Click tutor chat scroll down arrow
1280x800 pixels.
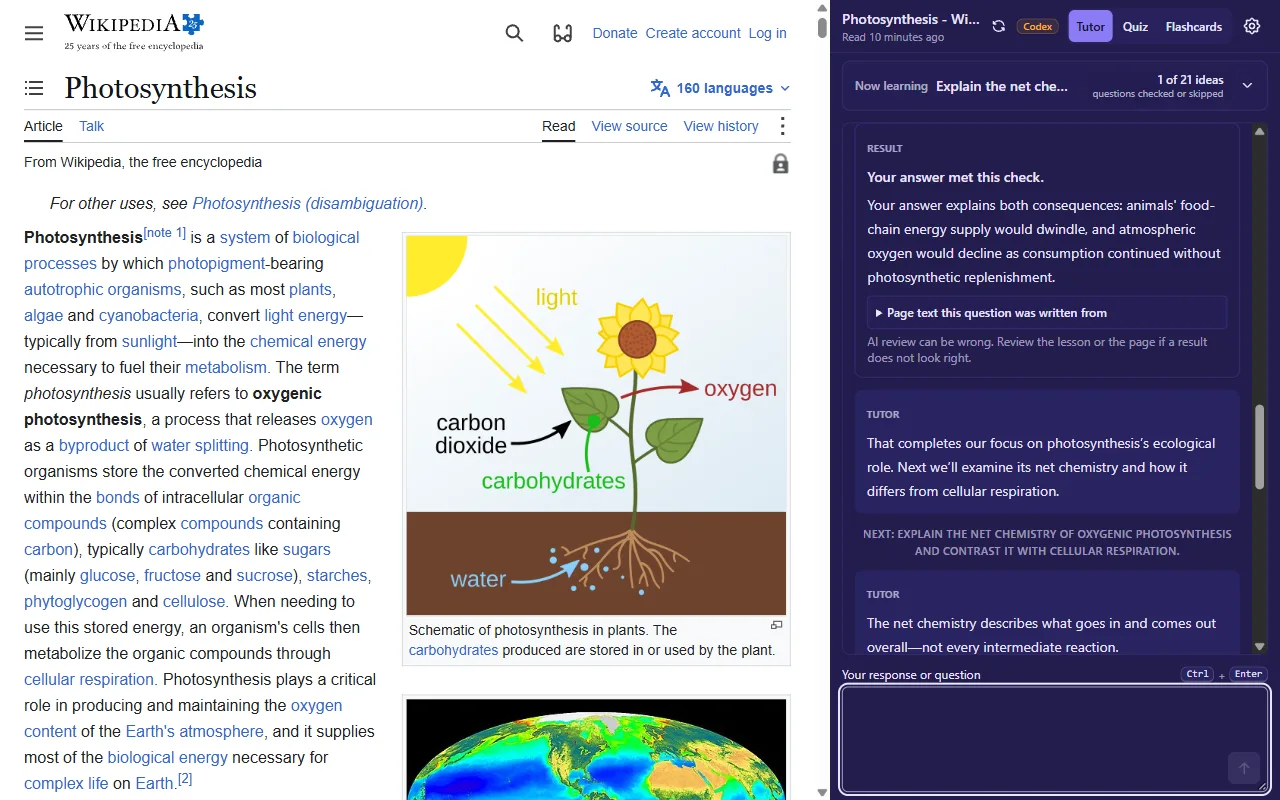click(x=1259, y=647)
